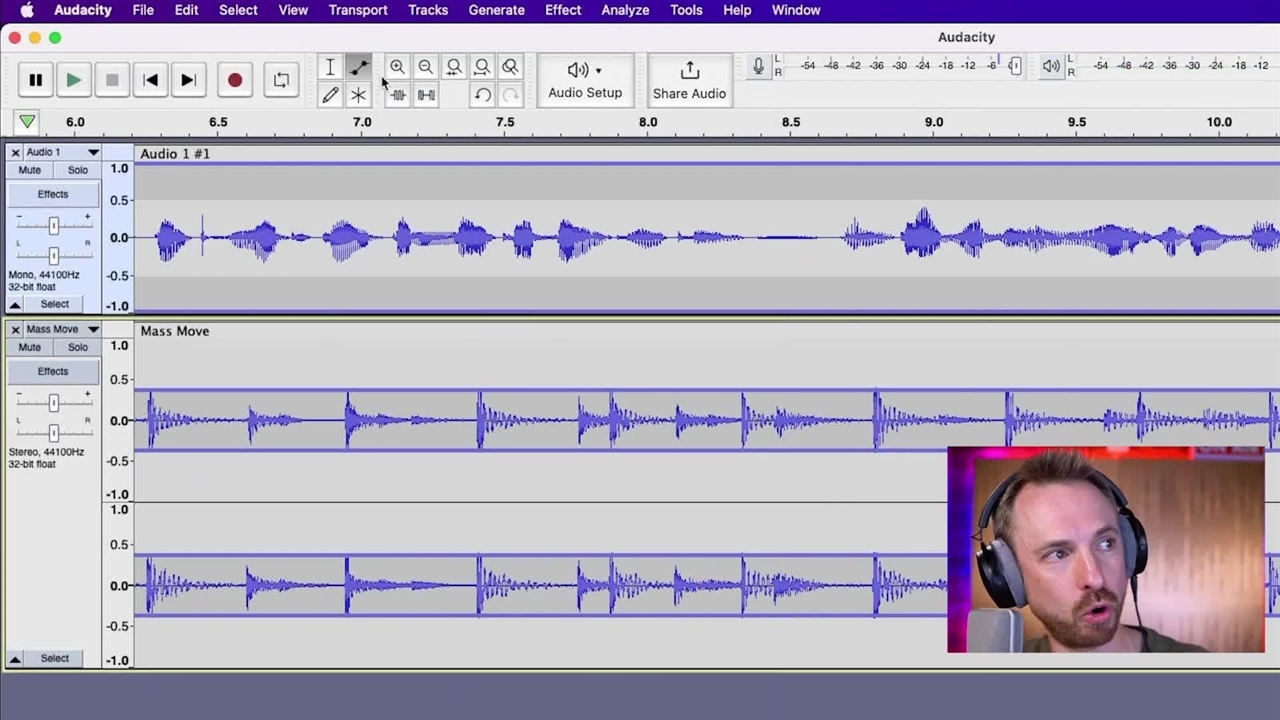The width and height of the screenshot is (1280, 720).
Task: Open the Audio Setup dropdown
Action: tap(585, 80)
